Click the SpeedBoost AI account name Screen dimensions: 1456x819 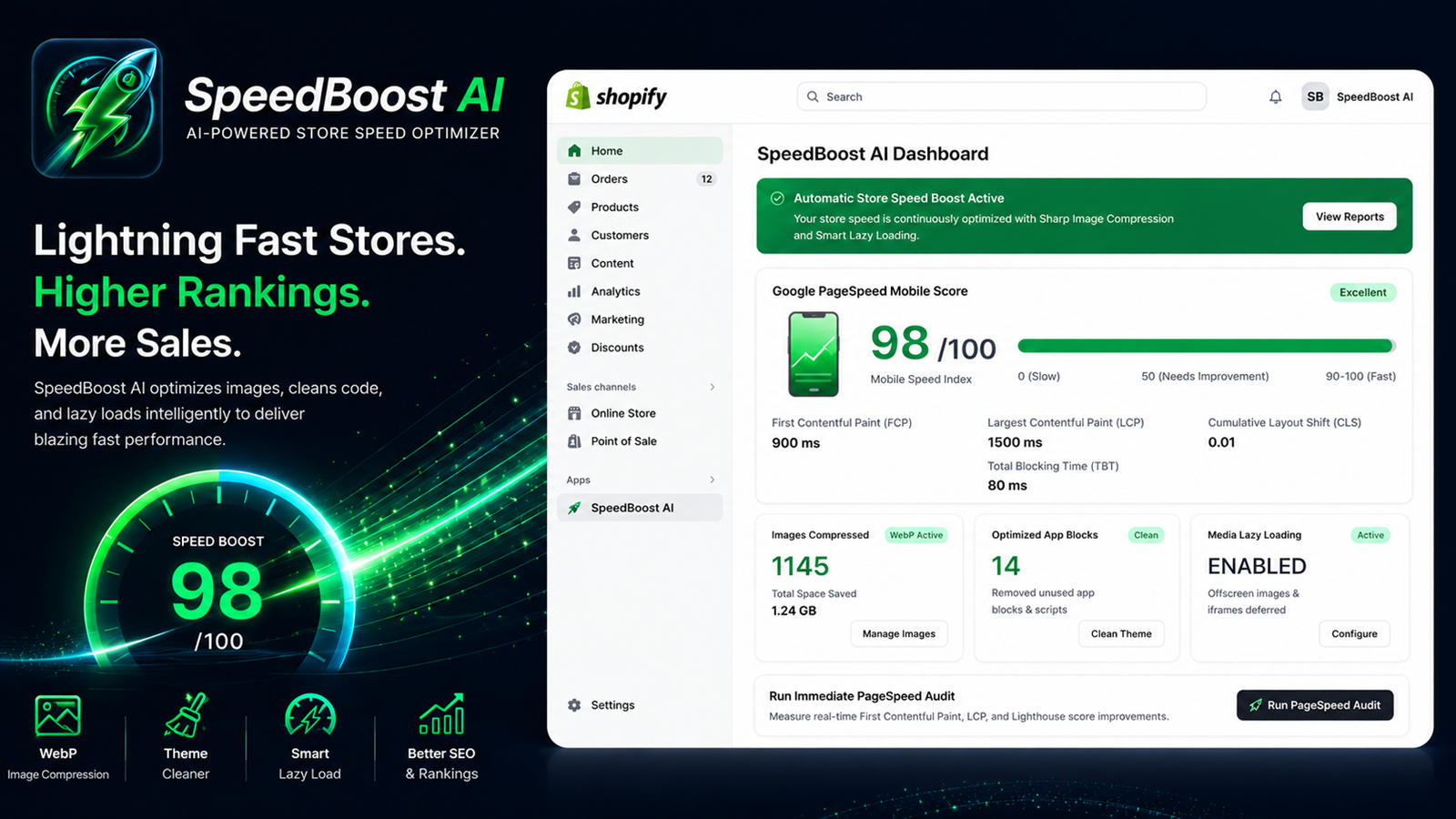point(1375,96)
